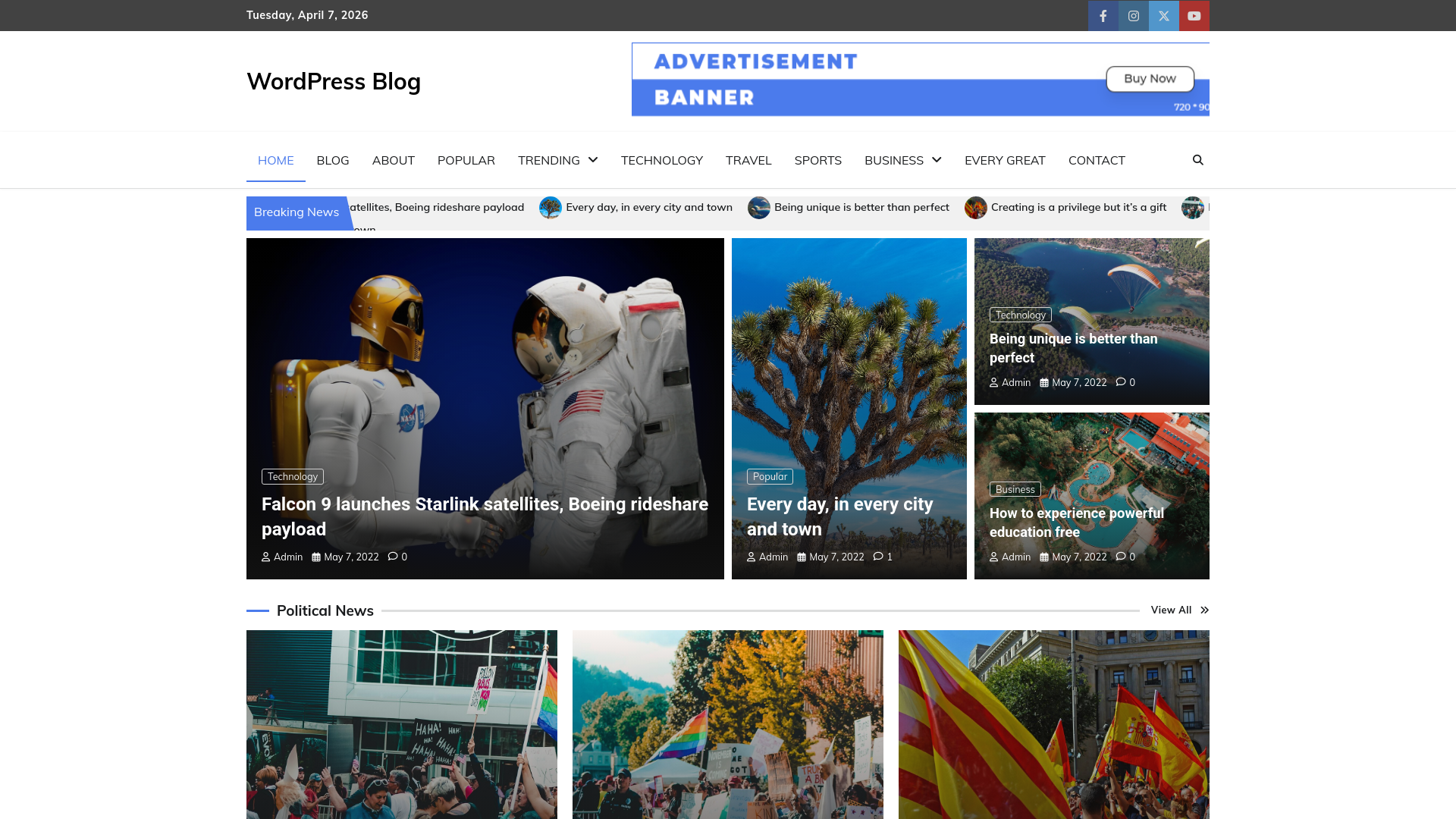Open the Sports menu item
Viewport: 1456px width, 819px height.
[817, 160]
